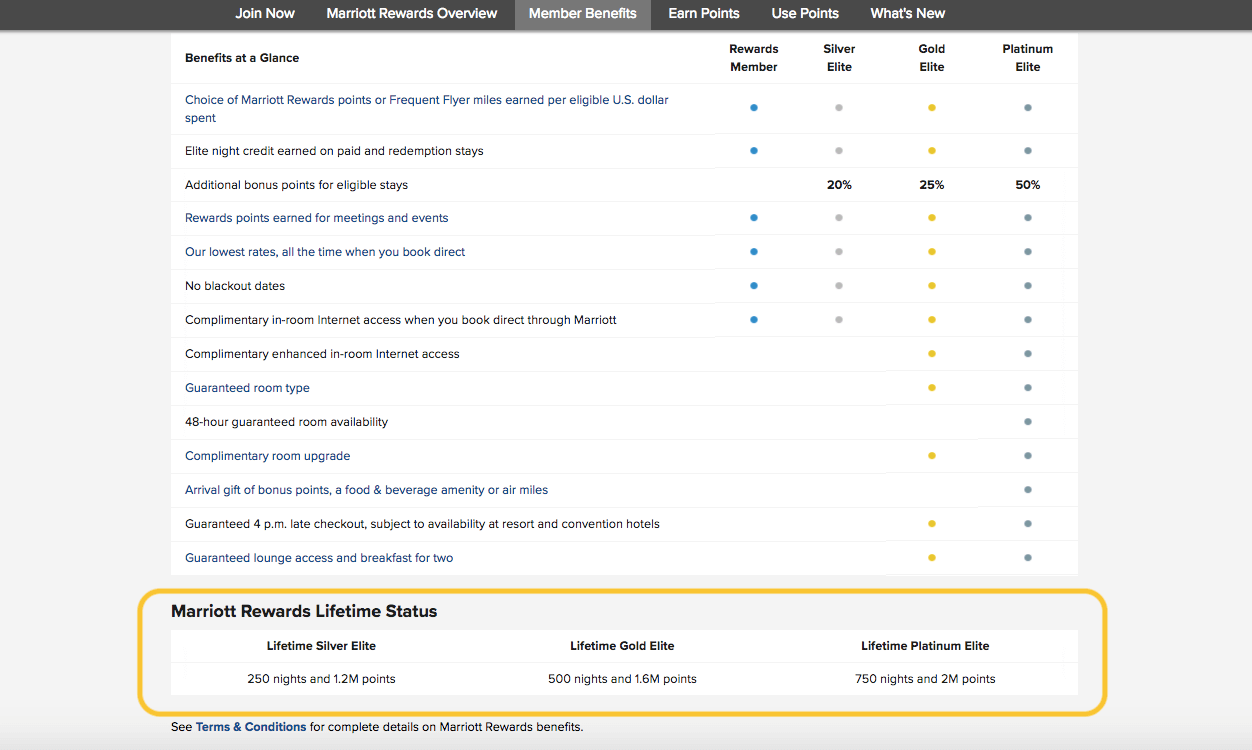Open the What's New tab
1252x750 pixels.
click(x=908, y=14)
